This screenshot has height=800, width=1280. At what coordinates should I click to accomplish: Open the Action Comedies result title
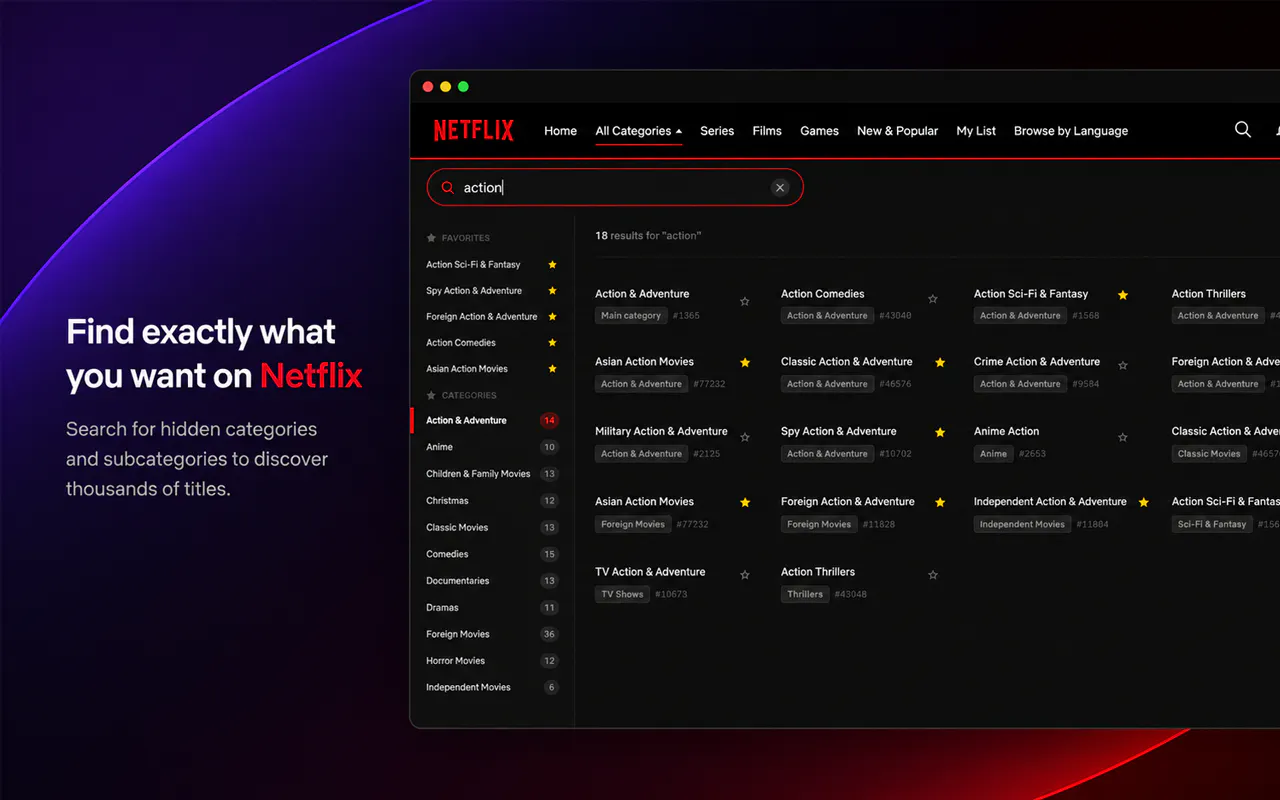click(x=822, y=294)
